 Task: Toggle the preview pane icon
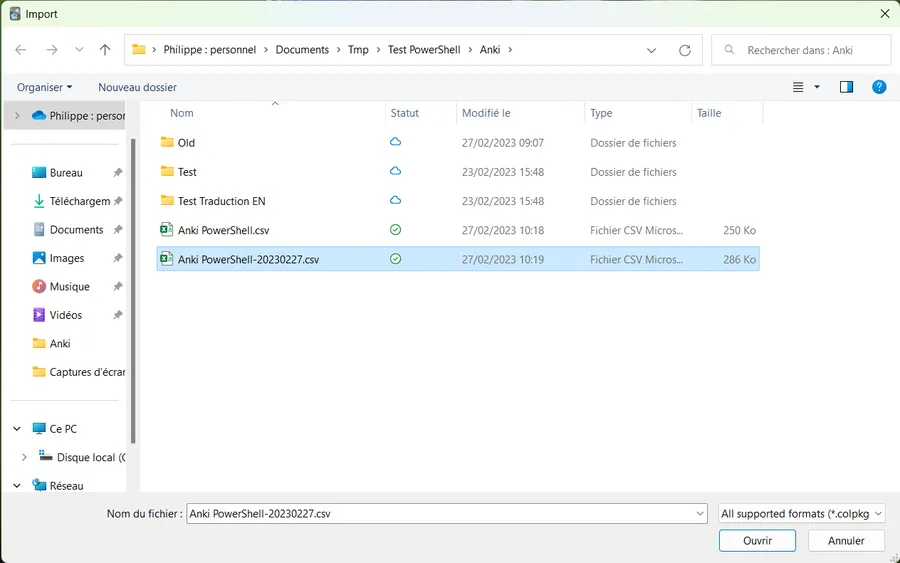point(847,87)
